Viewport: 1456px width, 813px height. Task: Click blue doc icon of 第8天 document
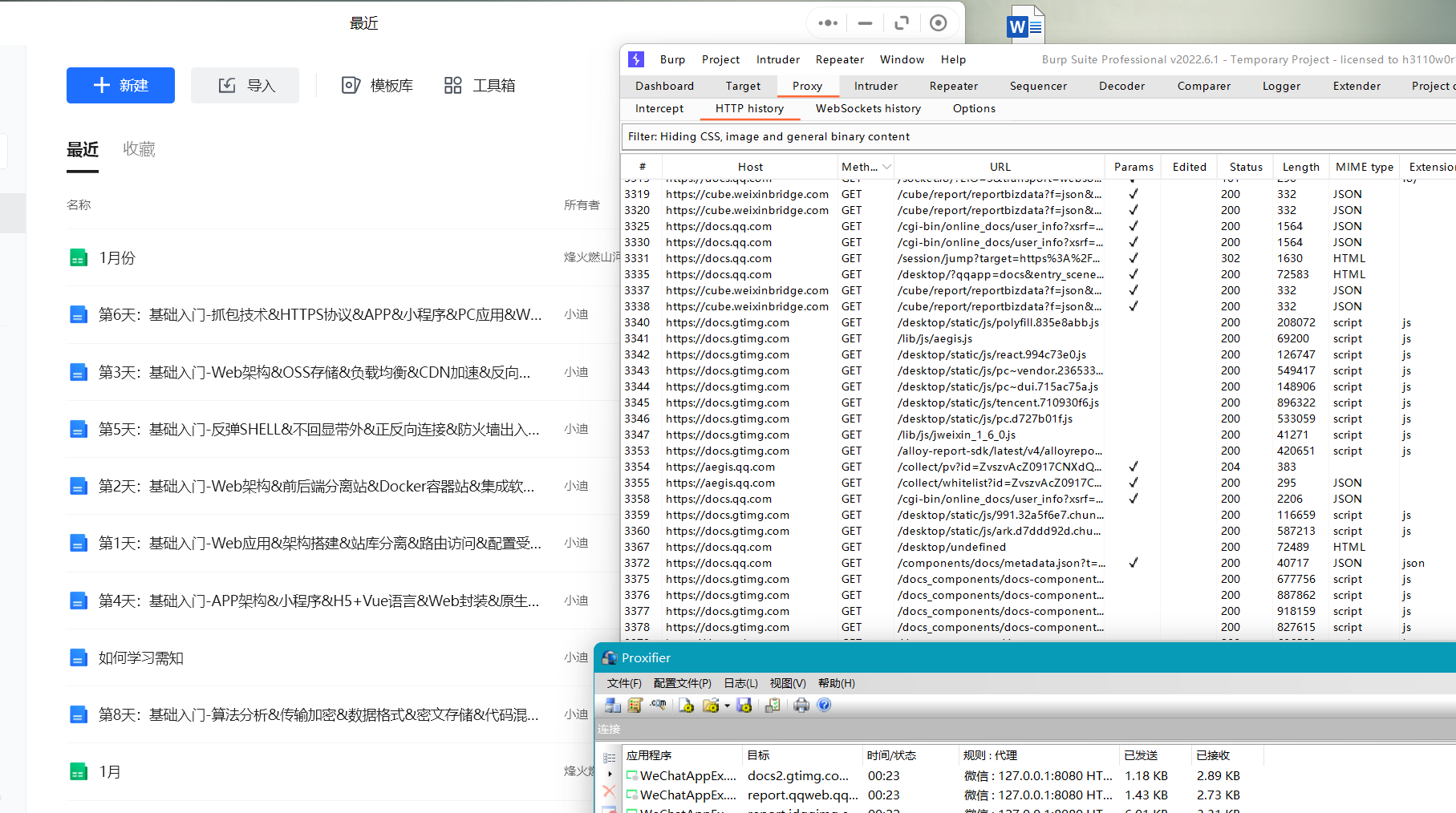coord(79,714)
